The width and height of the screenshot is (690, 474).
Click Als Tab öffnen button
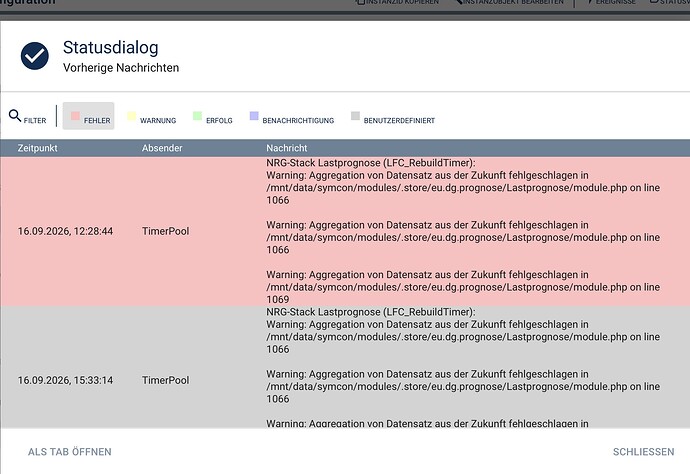[70, 452]
